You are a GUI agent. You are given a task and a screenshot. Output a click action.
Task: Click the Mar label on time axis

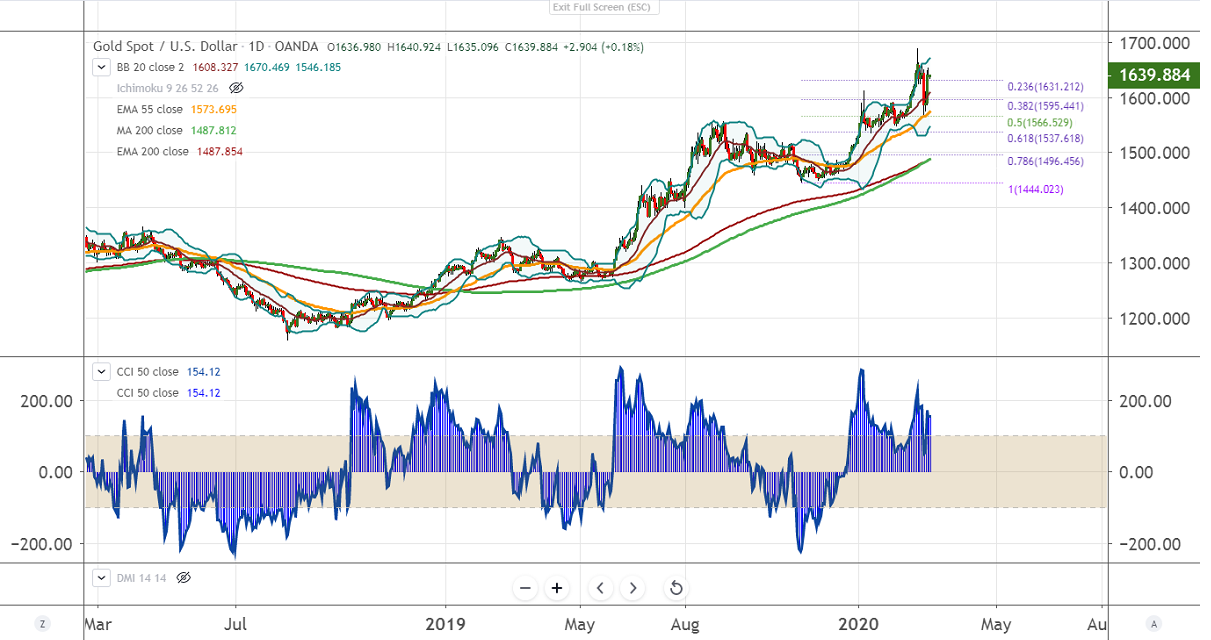click(98, 623)
